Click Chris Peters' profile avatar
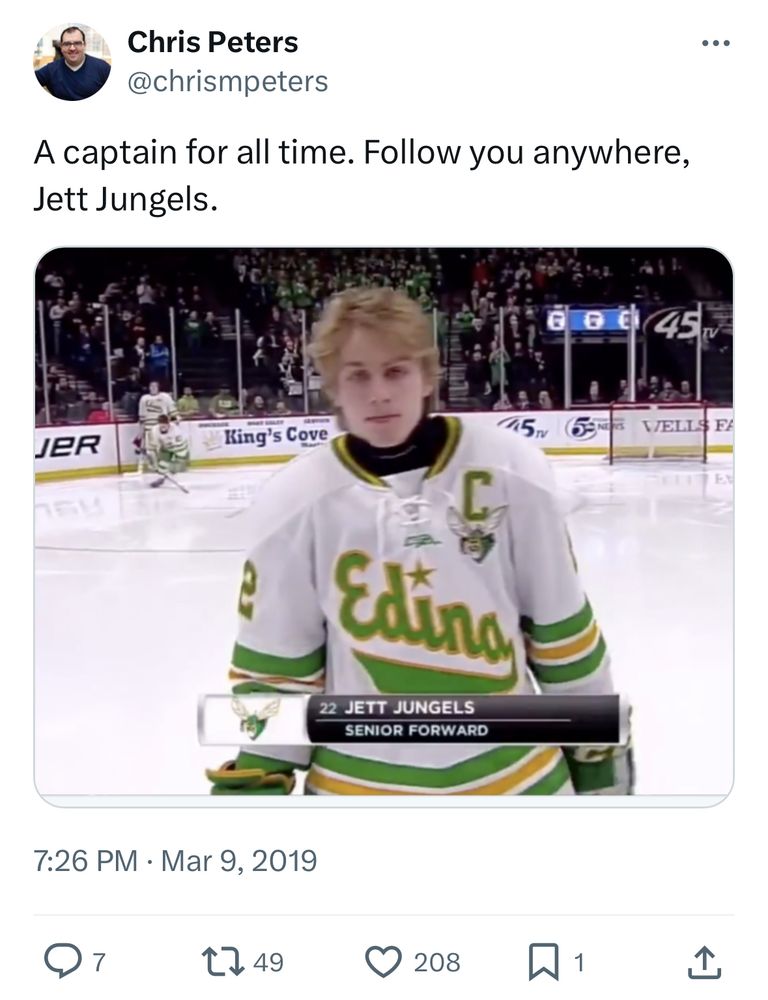 click(x=72, y=62)
